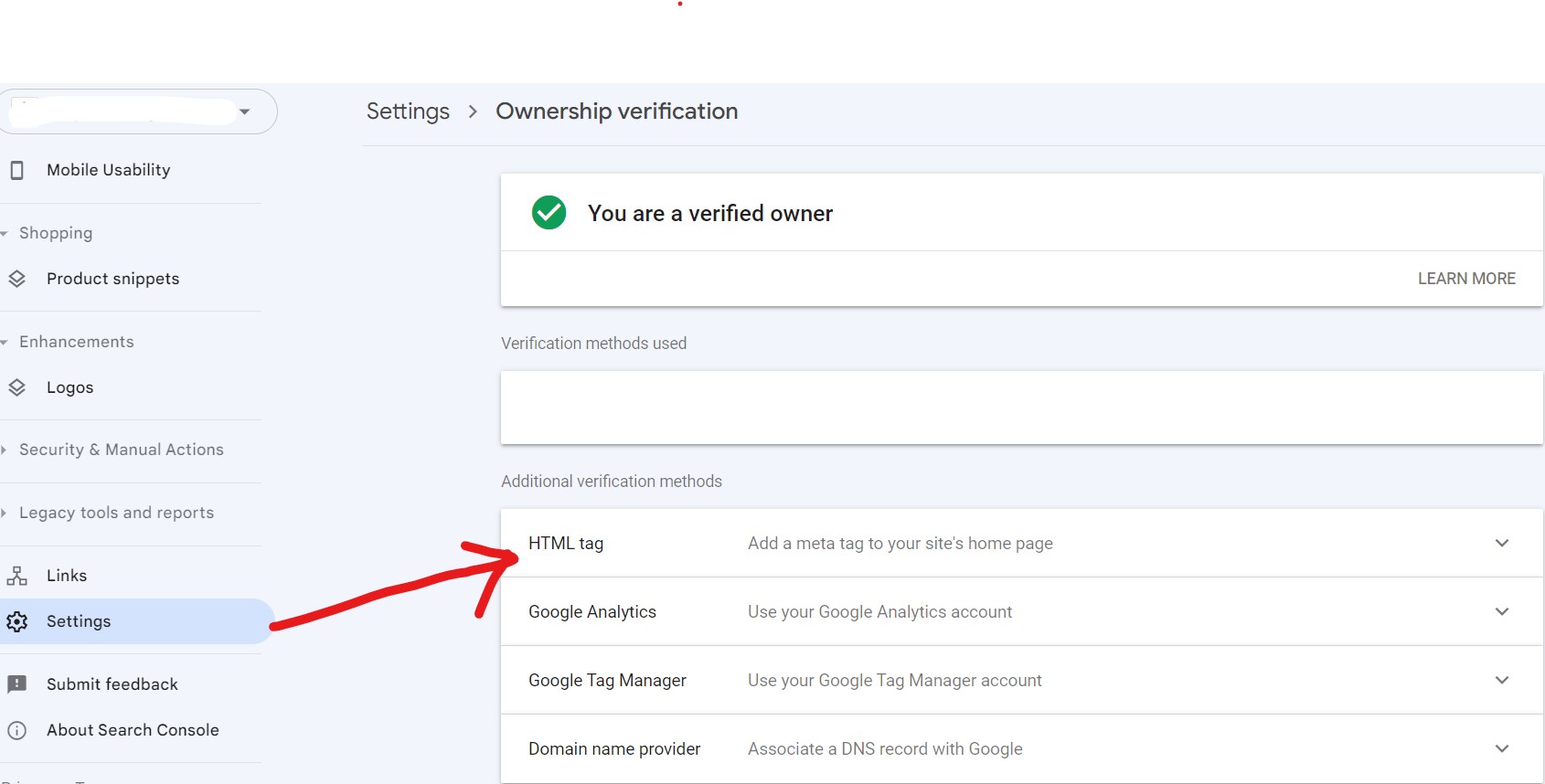The width and height of the screenshot is (1545, 784).
Task: Collapse the Enhancements sidebar section
Action: pyautogui.click(x=68, y=342)
